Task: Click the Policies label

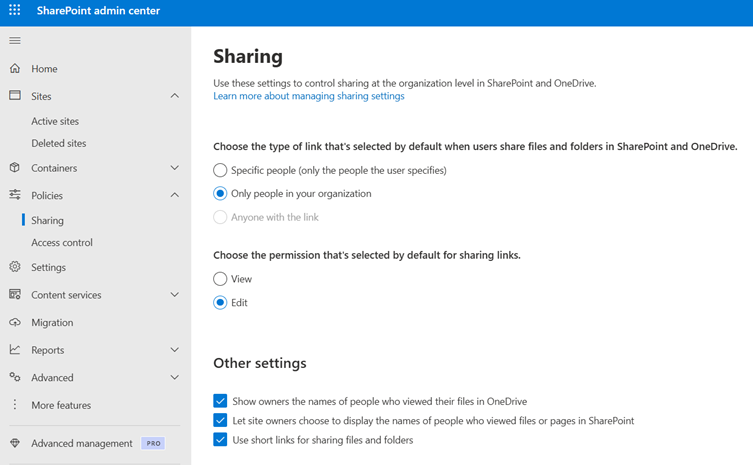Action: tap(47, 196)
